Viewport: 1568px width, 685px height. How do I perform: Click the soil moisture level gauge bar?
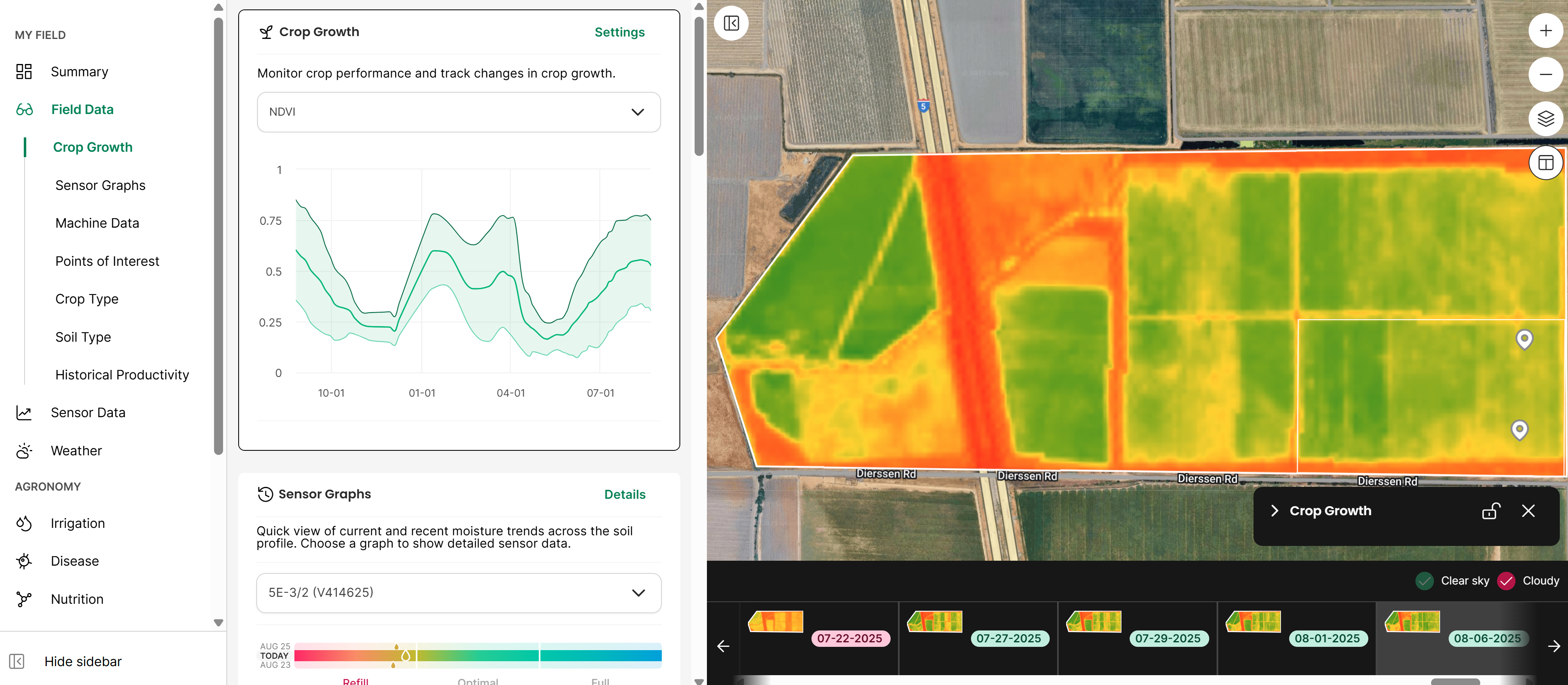[477, 656]
